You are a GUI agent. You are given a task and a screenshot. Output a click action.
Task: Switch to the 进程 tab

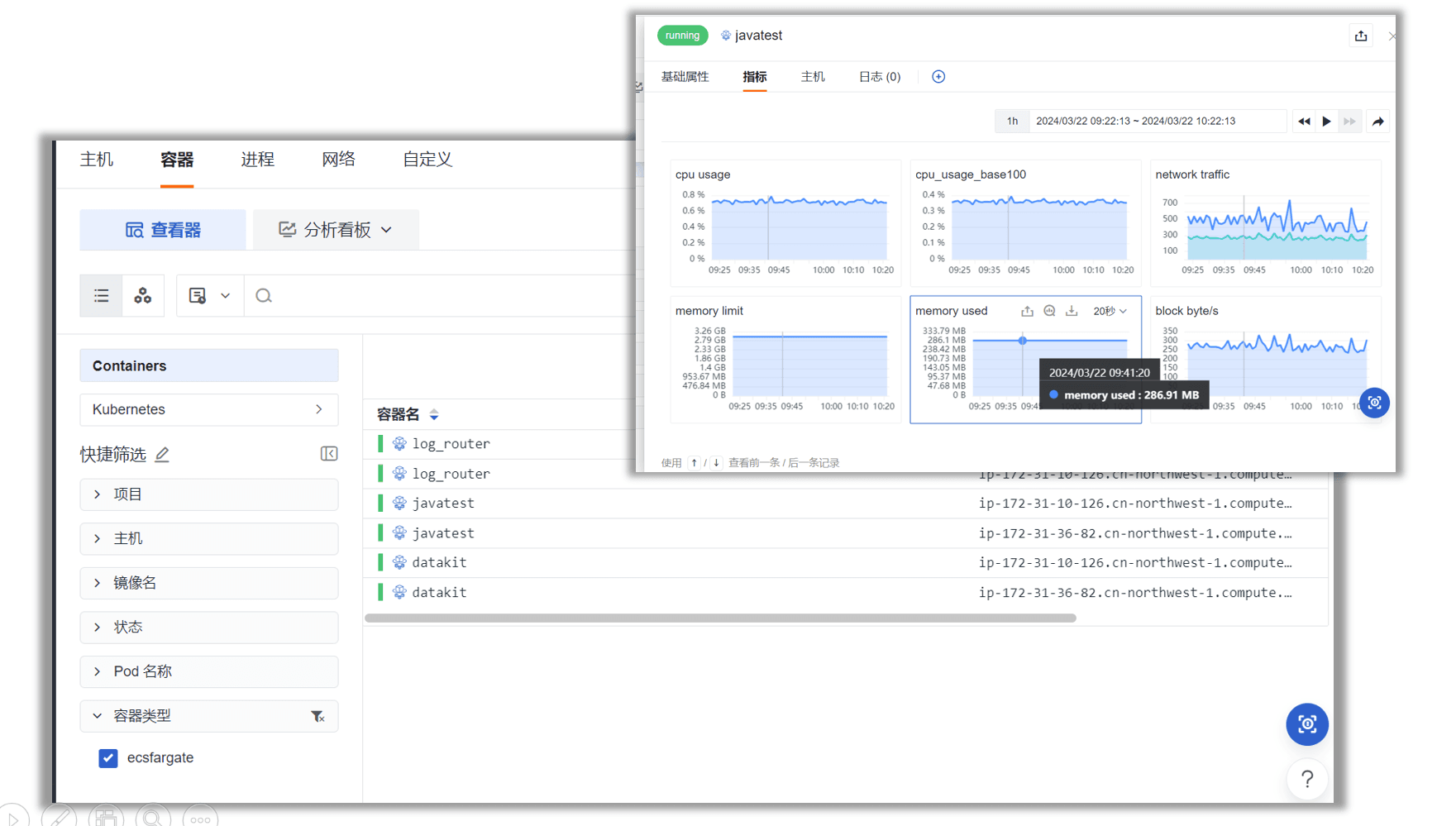click(x=257, y=160)
